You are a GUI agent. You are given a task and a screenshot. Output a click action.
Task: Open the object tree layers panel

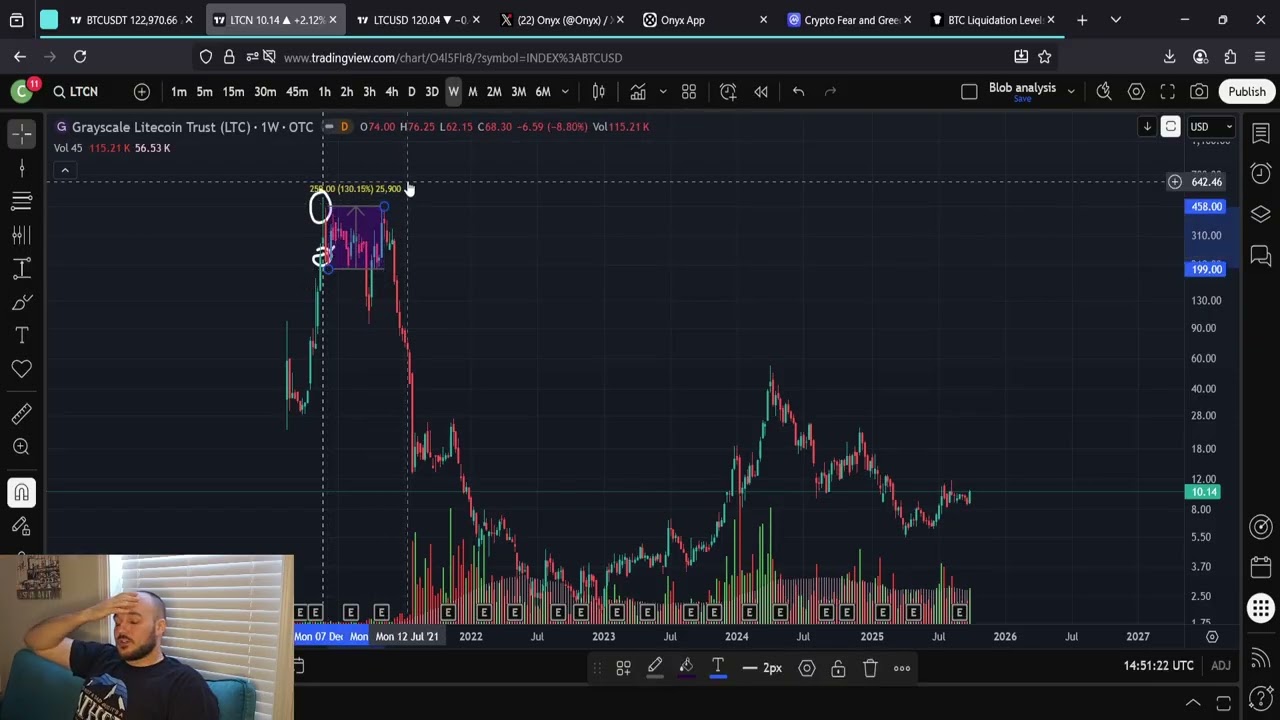tap(1261, 215)
